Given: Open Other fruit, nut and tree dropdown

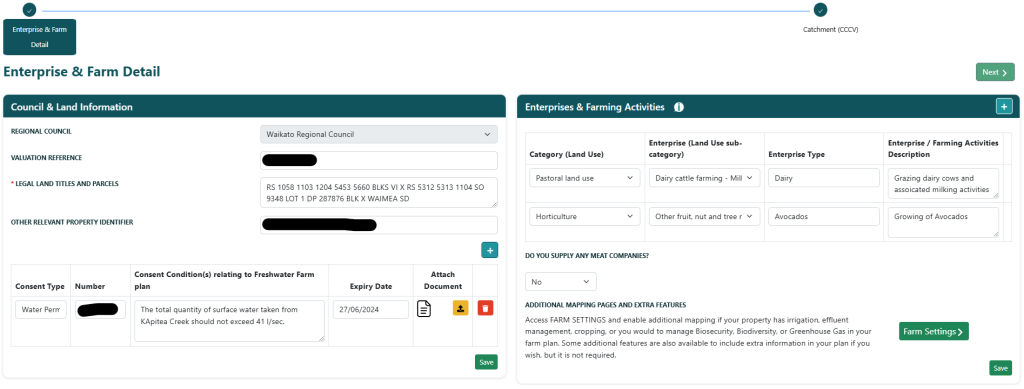Looking at the screenshot, I should (705, 217).
